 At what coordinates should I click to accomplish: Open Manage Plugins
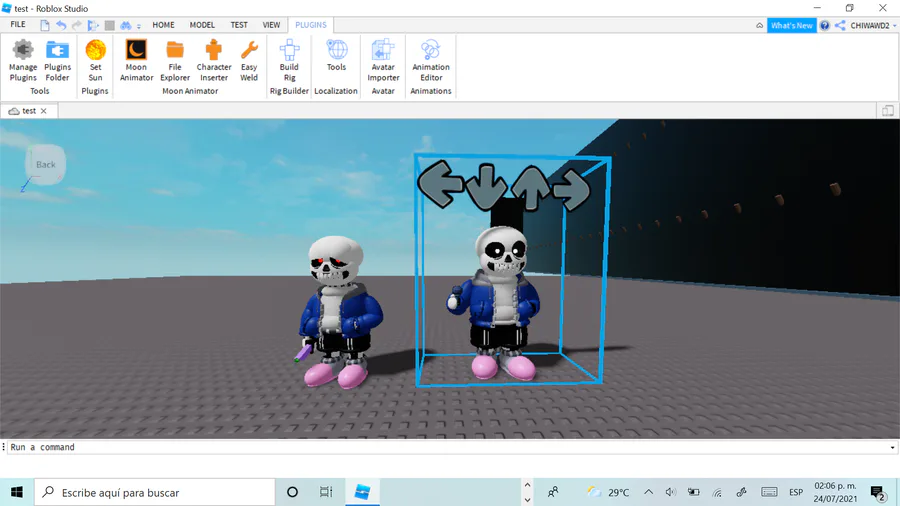[23, 61]
